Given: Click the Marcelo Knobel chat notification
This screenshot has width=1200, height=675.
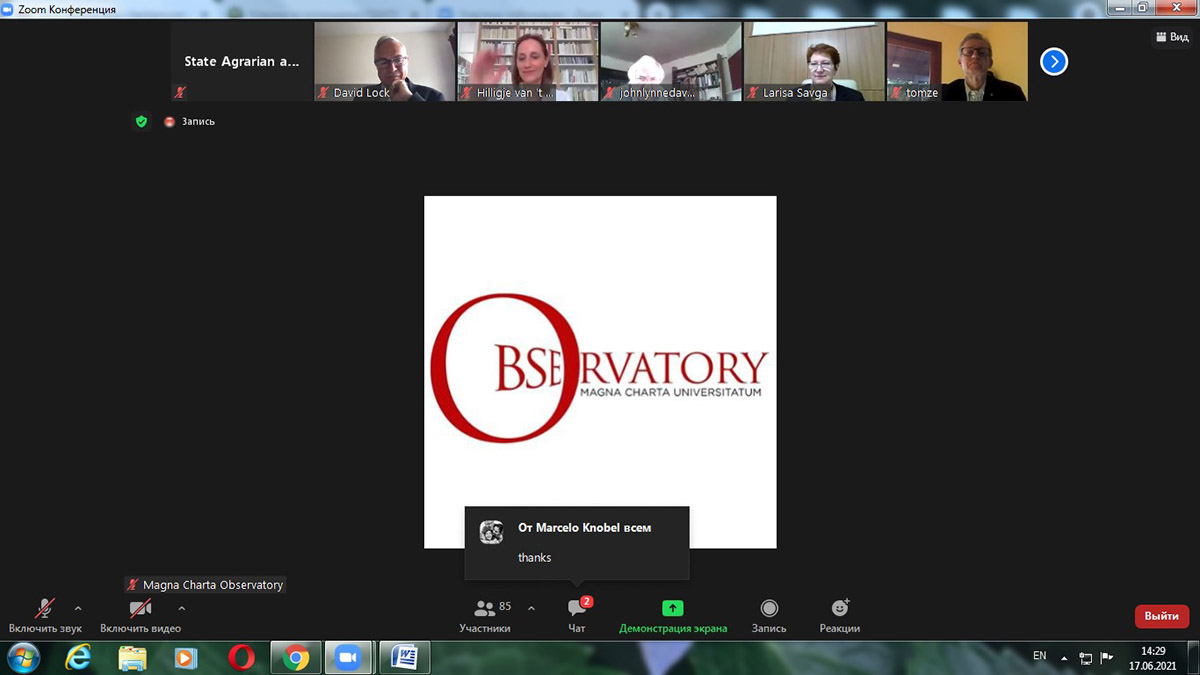Looking at the screenshot, I should click(x=577, y=542).
